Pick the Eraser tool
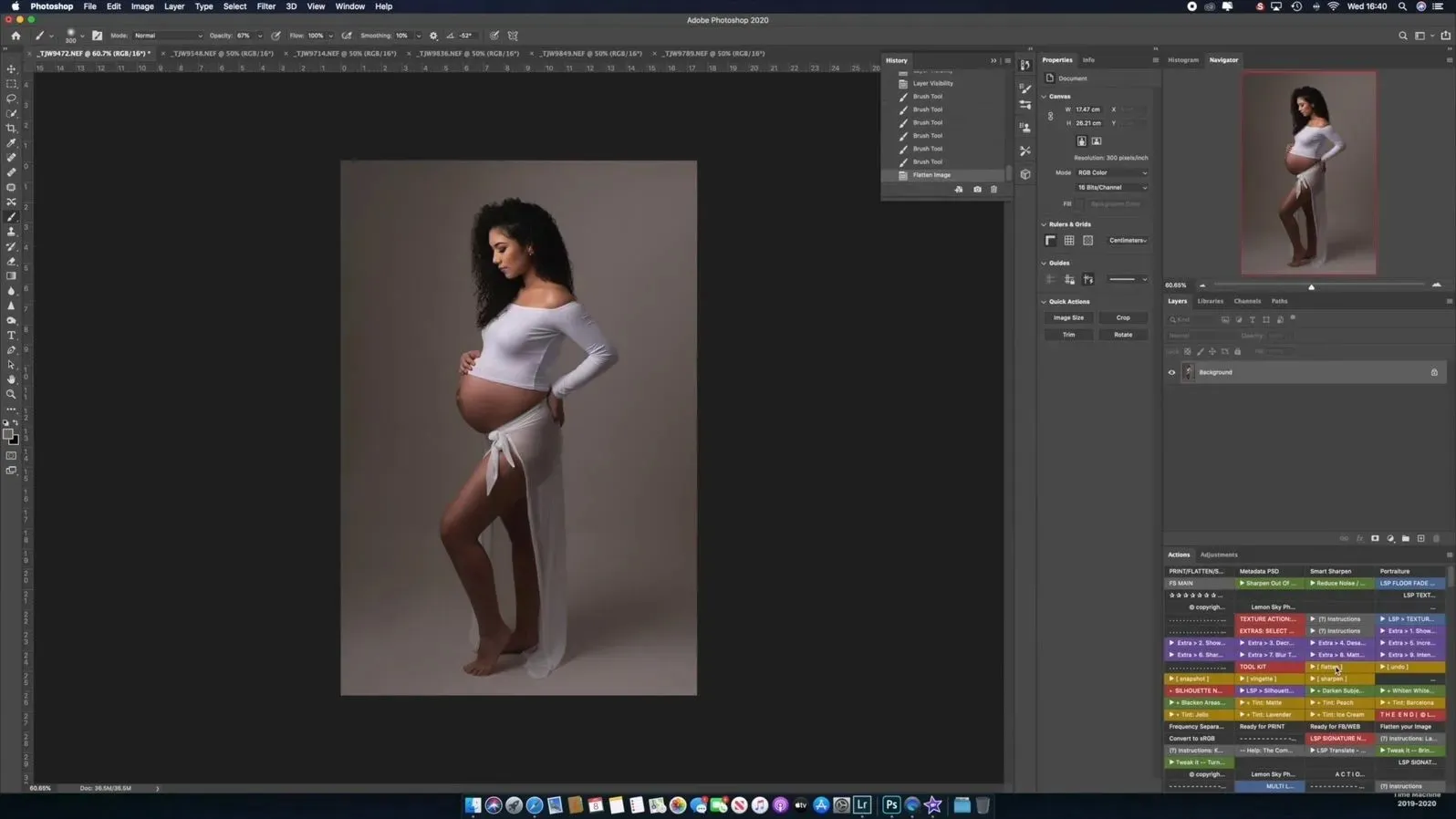The height and width of the screenshot is (819, 1456). point(12,262)
